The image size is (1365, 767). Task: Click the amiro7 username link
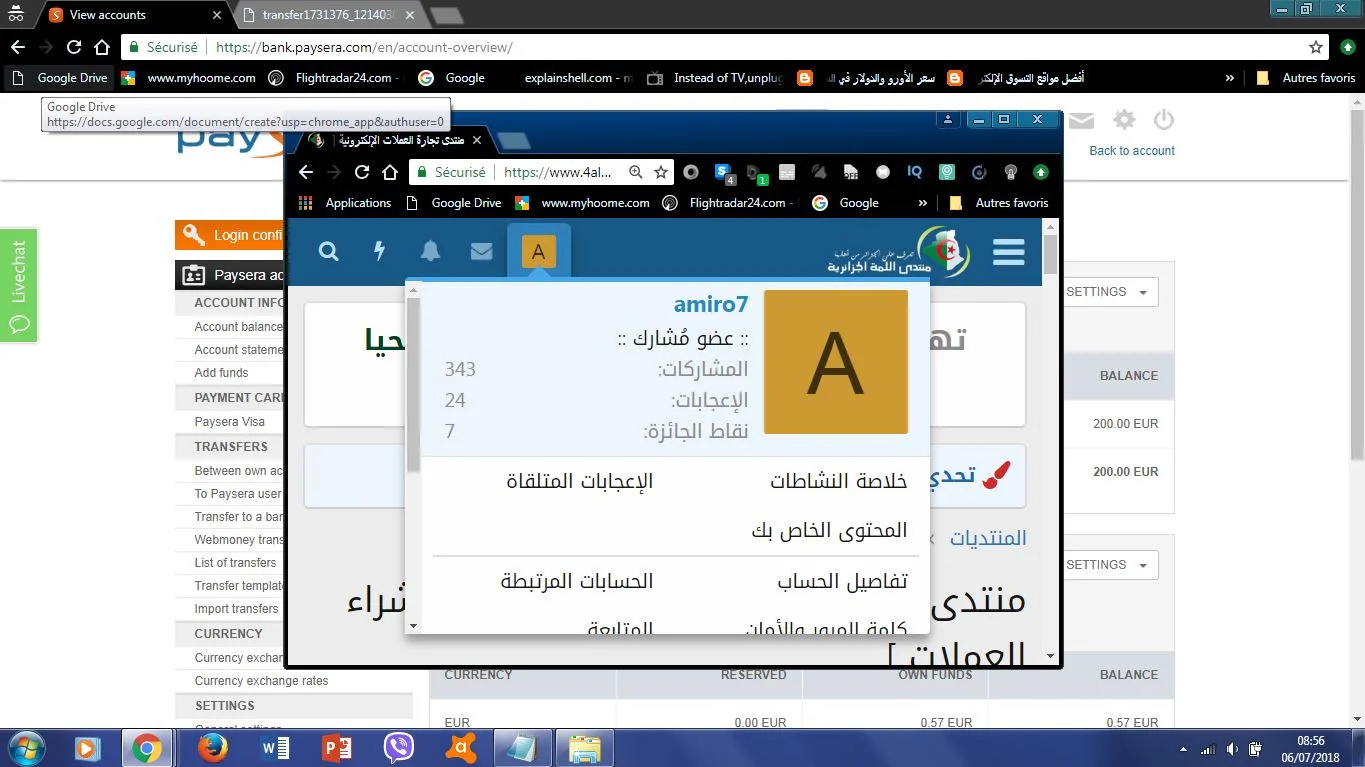tap(710, 305)
